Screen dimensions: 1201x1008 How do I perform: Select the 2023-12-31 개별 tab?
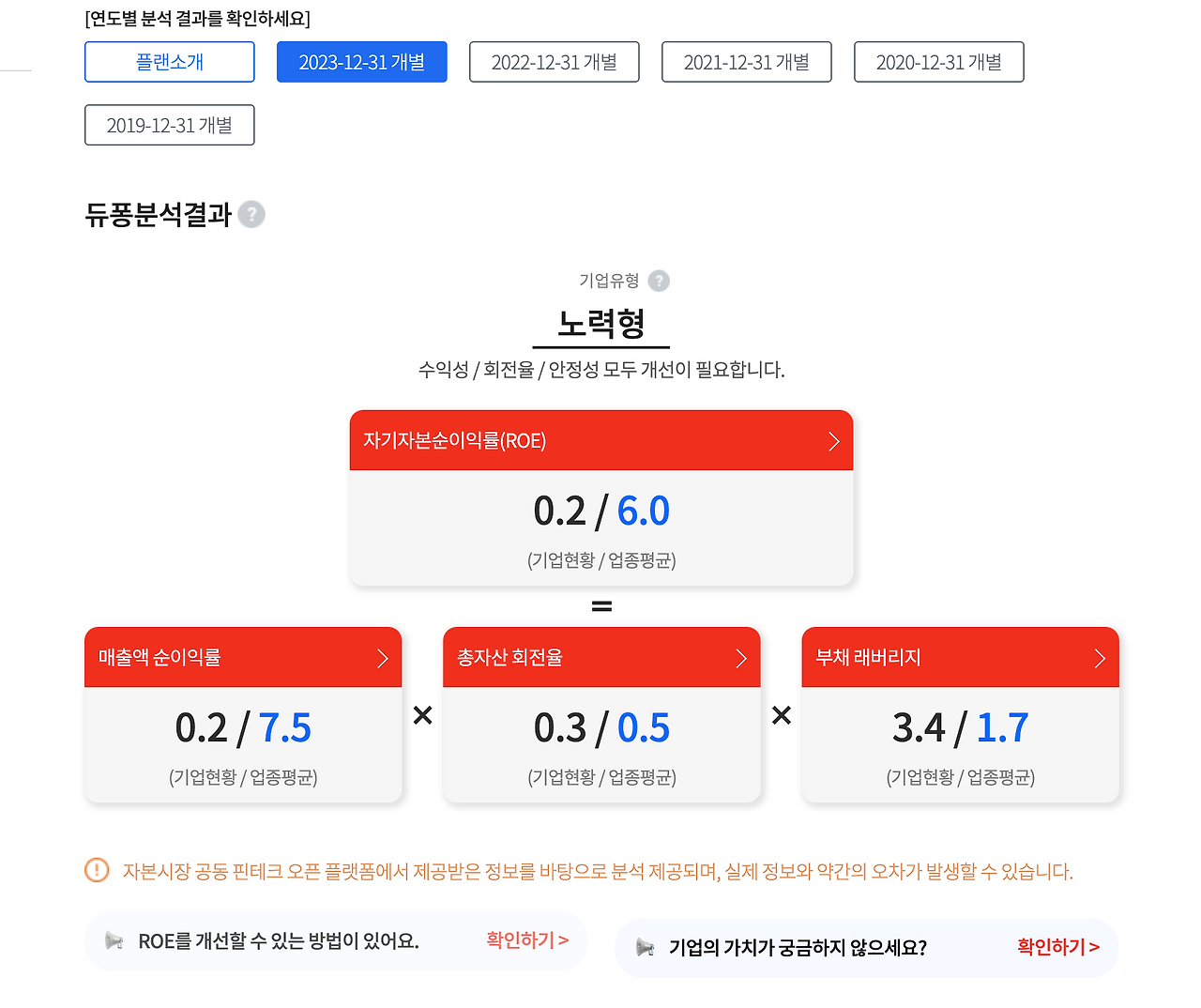361,62
